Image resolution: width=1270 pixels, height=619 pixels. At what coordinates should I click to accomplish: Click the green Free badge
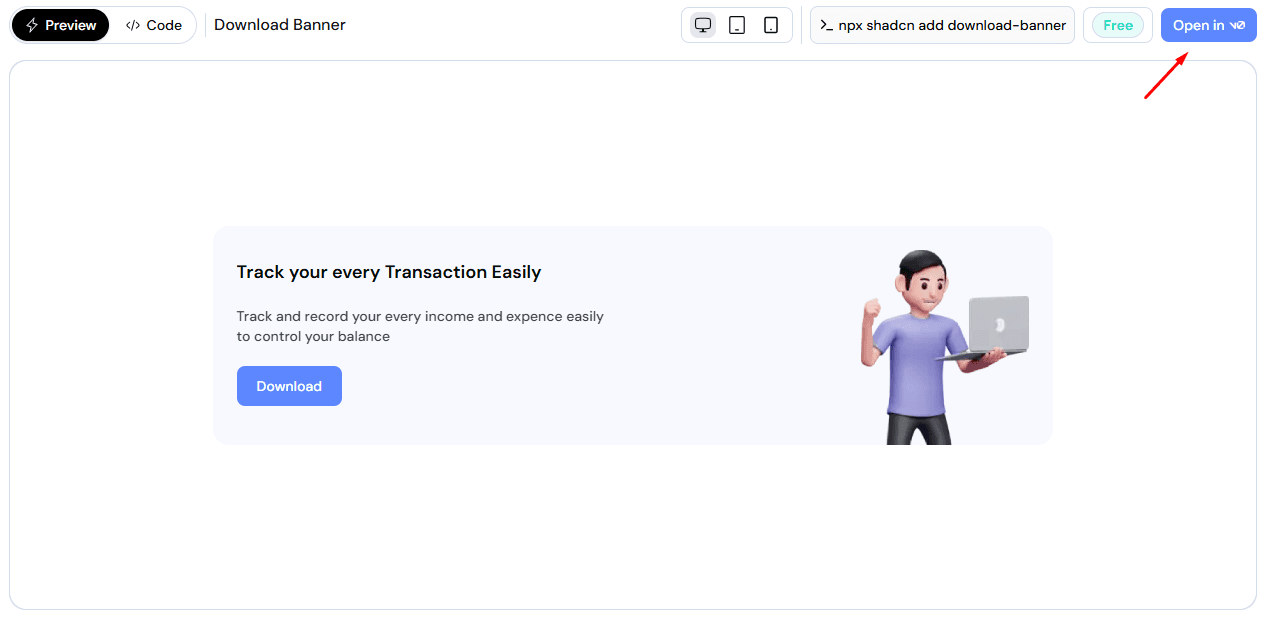click(1117, 25)
